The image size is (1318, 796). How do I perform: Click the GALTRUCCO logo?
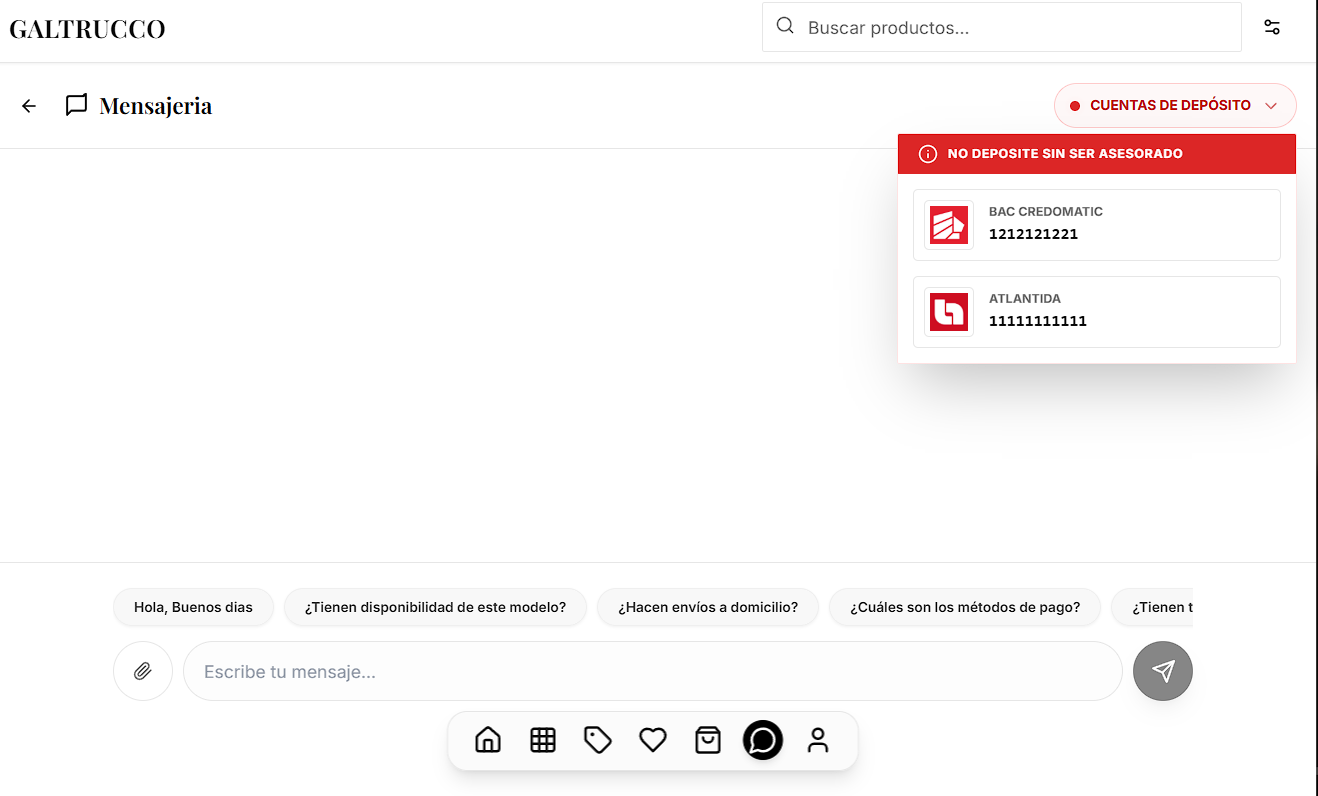[87, 29]
